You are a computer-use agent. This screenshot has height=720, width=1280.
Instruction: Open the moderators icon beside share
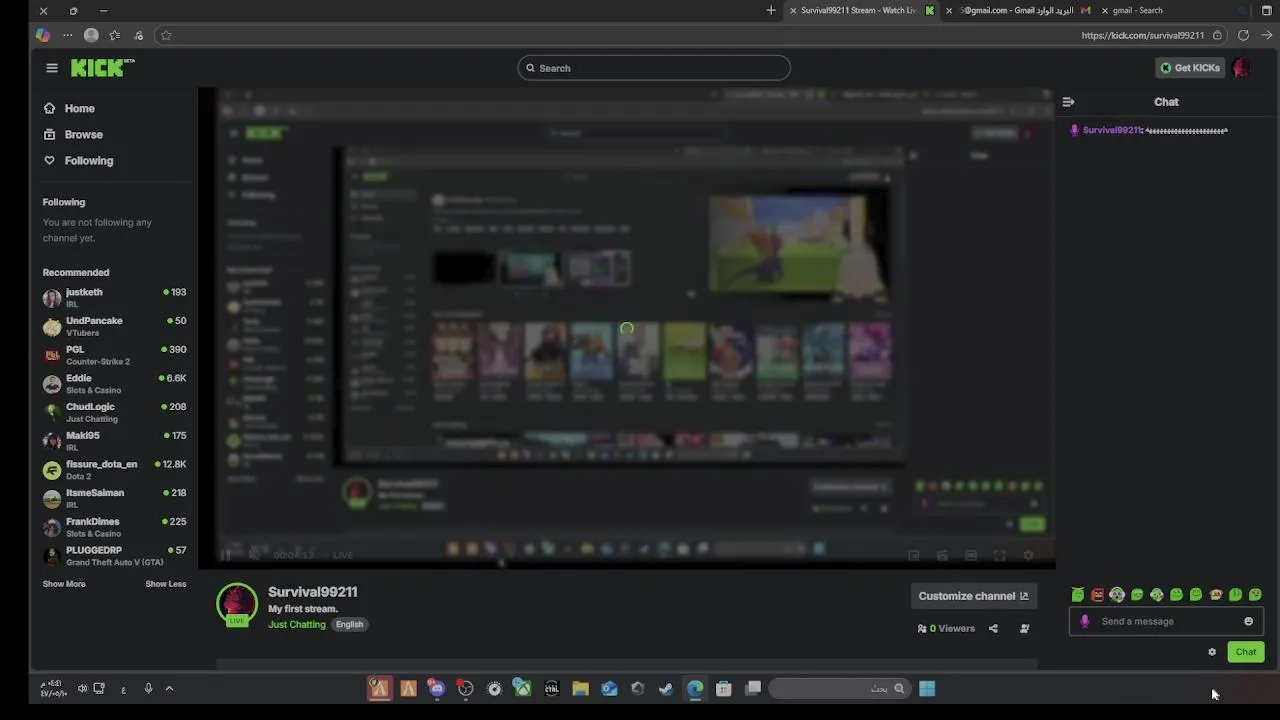(1024, 629)
